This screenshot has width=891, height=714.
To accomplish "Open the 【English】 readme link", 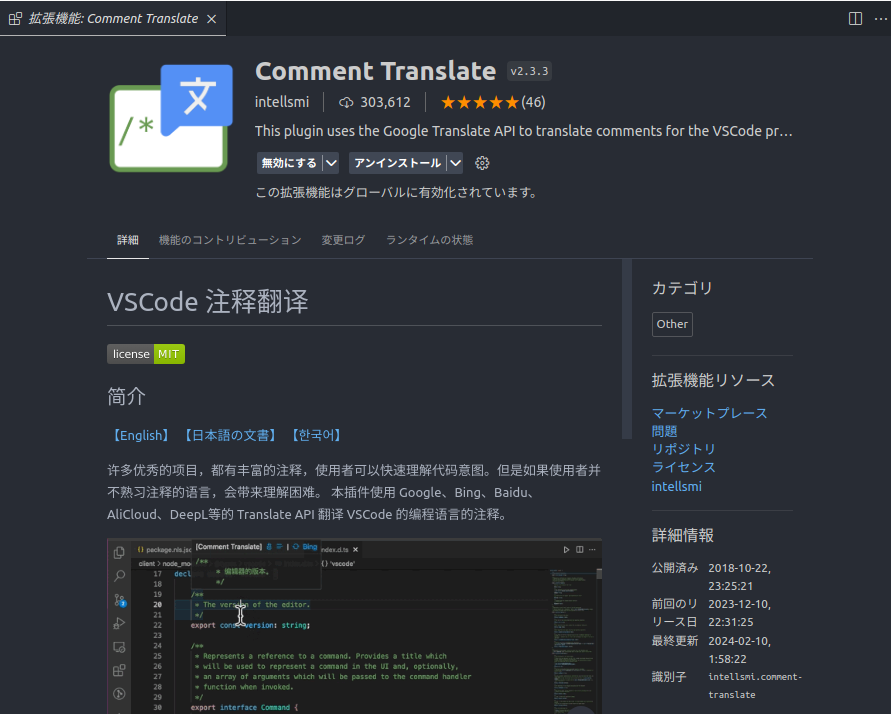I will (x=141, y=435).
